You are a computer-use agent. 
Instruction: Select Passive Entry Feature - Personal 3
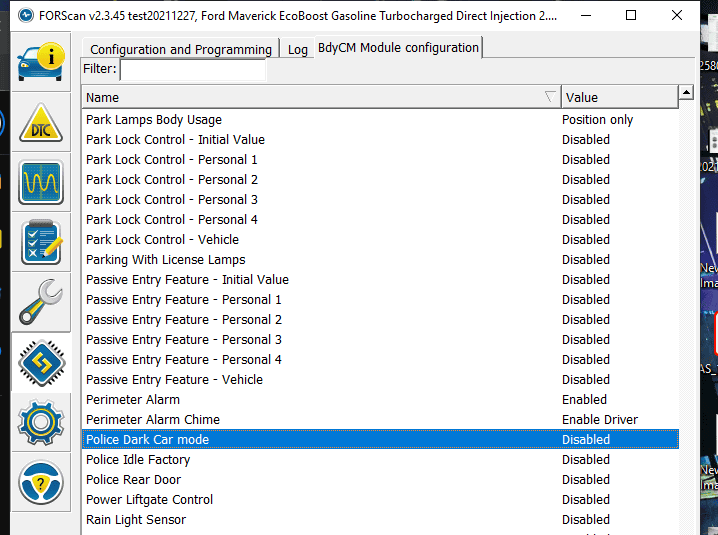[380, 340]
